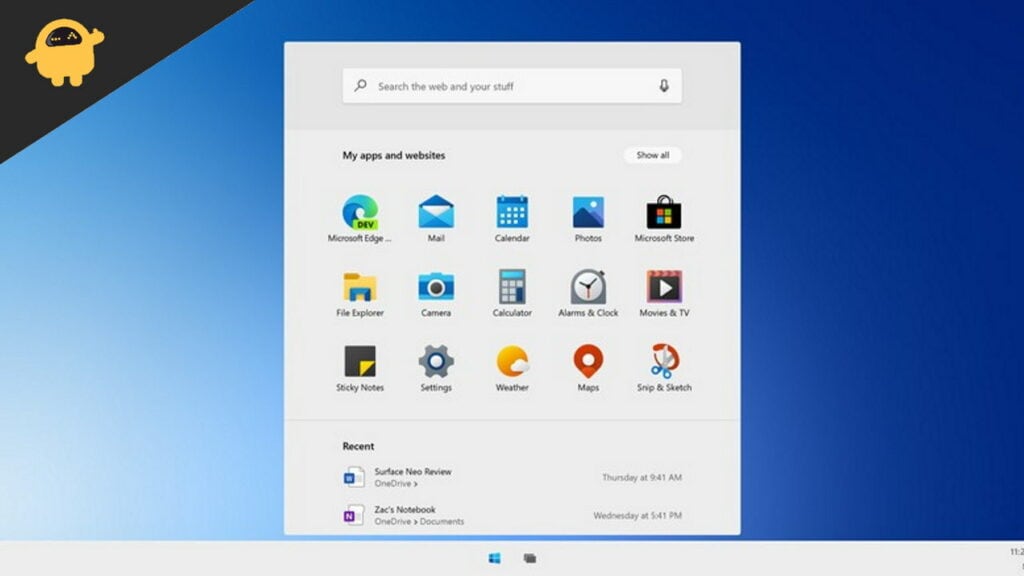Image resolution: width=1024 pixels, height=576 pixels.
Task: Open Sticky Notes
Action: point(359,362)
